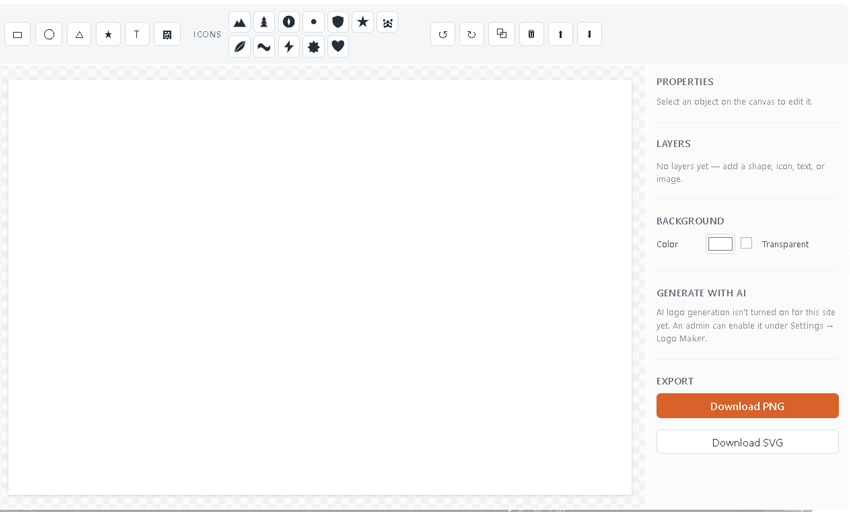Insert the pine tree icon
850x512 pixels.
[x=264, y=22]
